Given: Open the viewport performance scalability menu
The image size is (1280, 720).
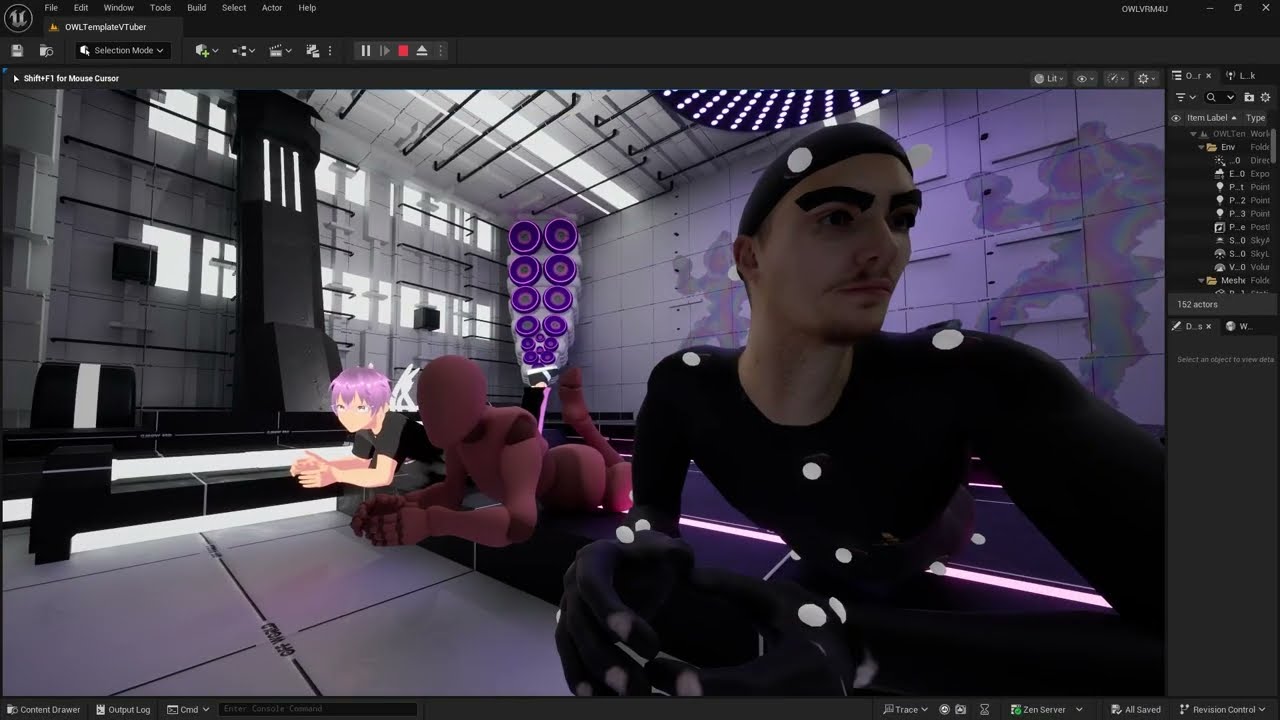Looking at the screenshot, I should [x=1116, y=78].
